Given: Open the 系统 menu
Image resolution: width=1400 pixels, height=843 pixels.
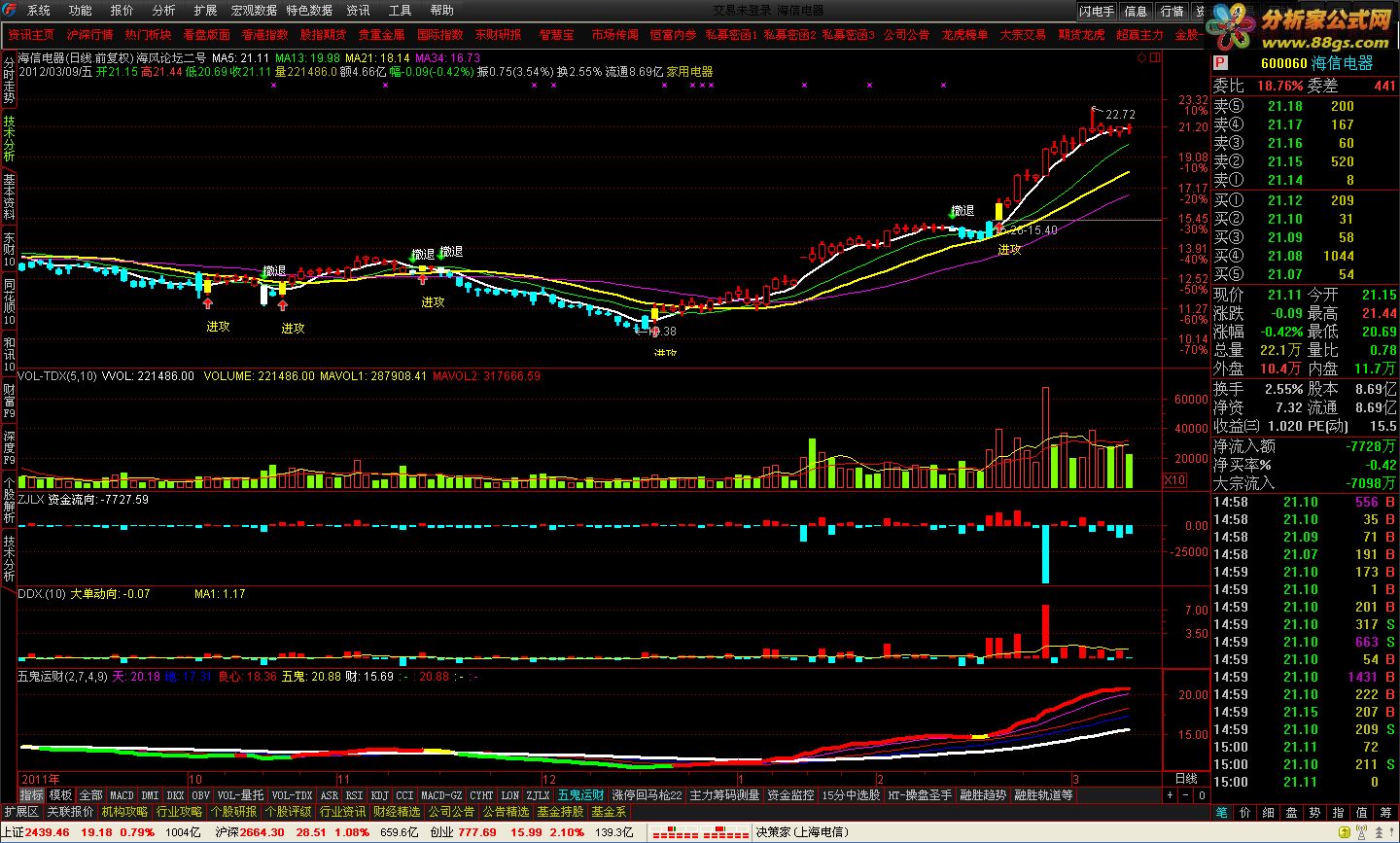Looking at the screenshot, I should (39, 10).
